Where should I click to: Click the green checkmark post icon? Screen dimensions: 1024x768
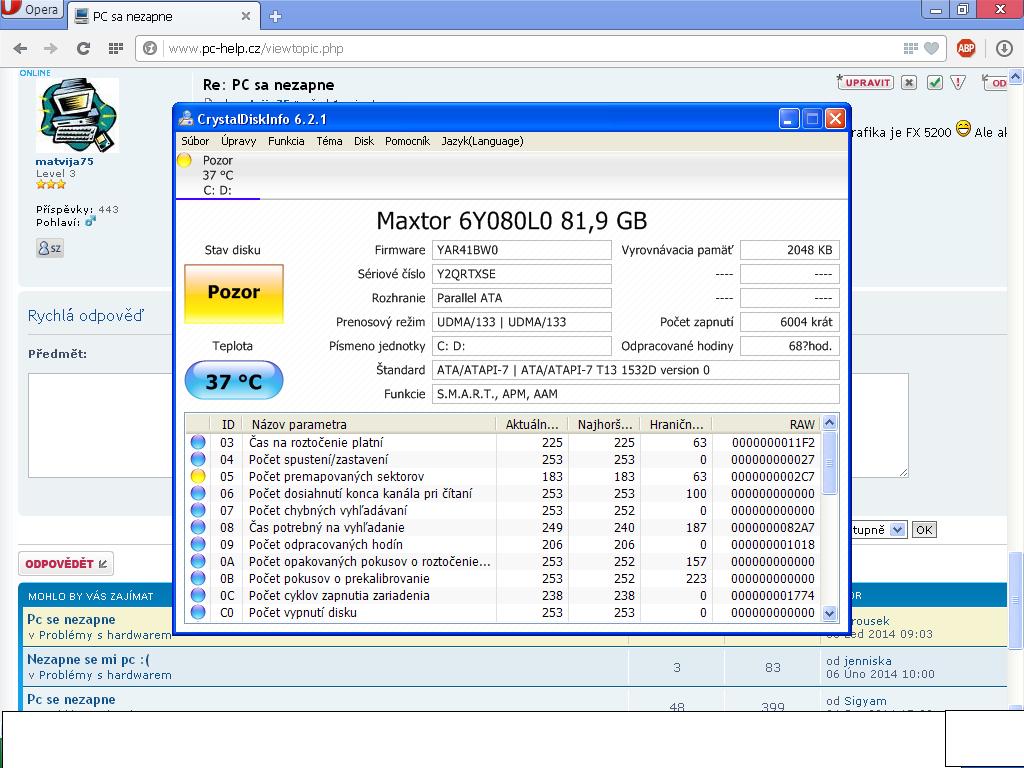point(935,82)
